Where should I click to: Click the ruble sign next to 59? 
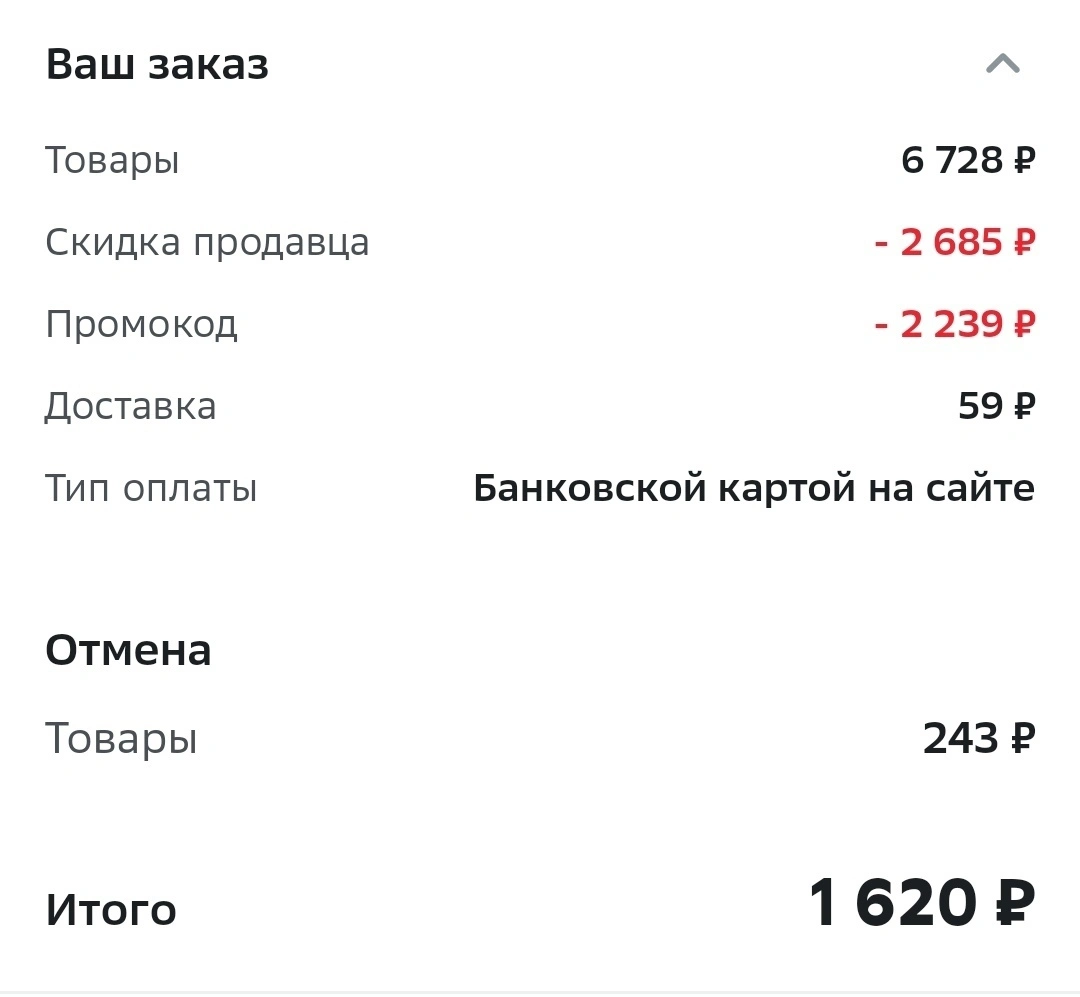click(1025, 405)
